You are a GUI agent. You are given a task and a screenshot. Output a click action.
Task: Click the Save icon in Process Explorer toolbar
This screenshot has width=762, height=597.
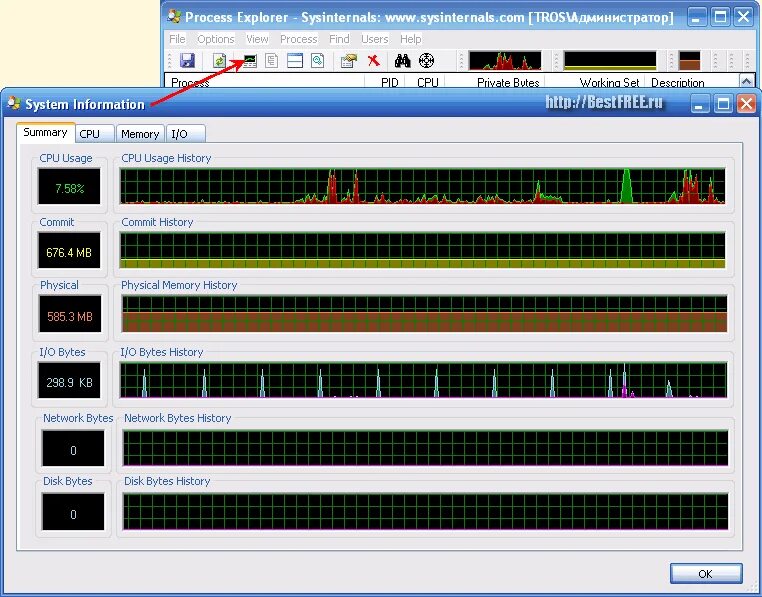click(187, 61)
